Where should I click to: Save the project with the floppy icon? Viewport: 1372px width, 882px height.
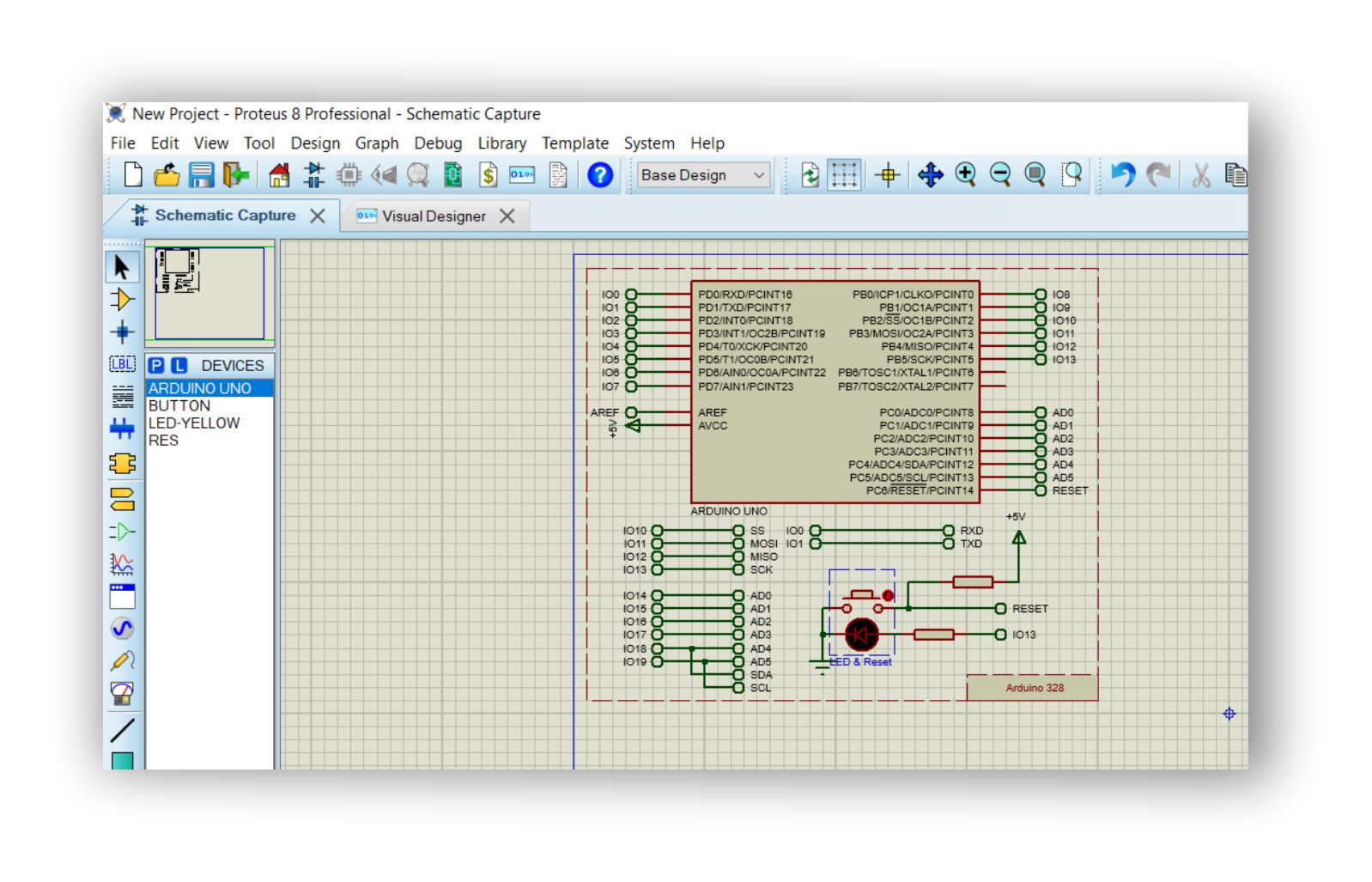pyautogui.click(x=202, y=175)
